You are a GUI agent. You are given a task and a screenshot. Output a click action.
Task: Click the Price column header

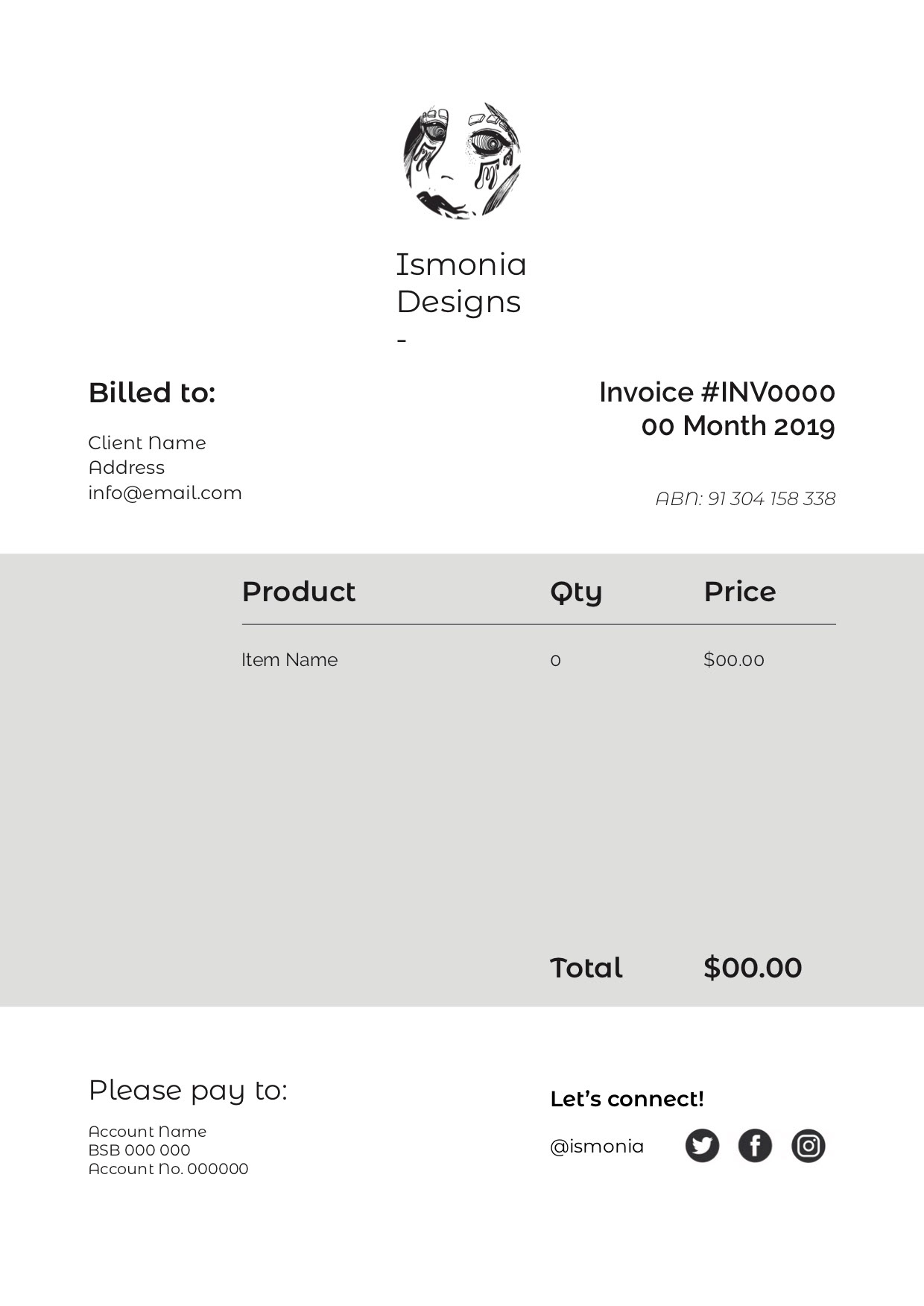coord(740,592)
